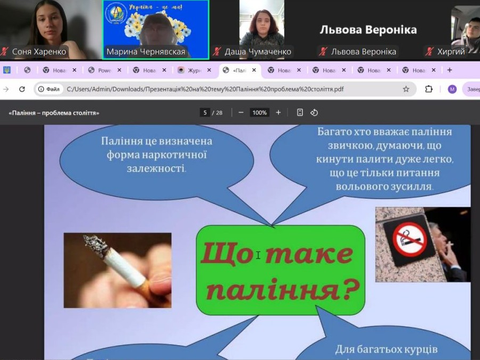Click the Марина Чернявская name label
The height and width of the screenshot is (360, 480).
(146, 52)
